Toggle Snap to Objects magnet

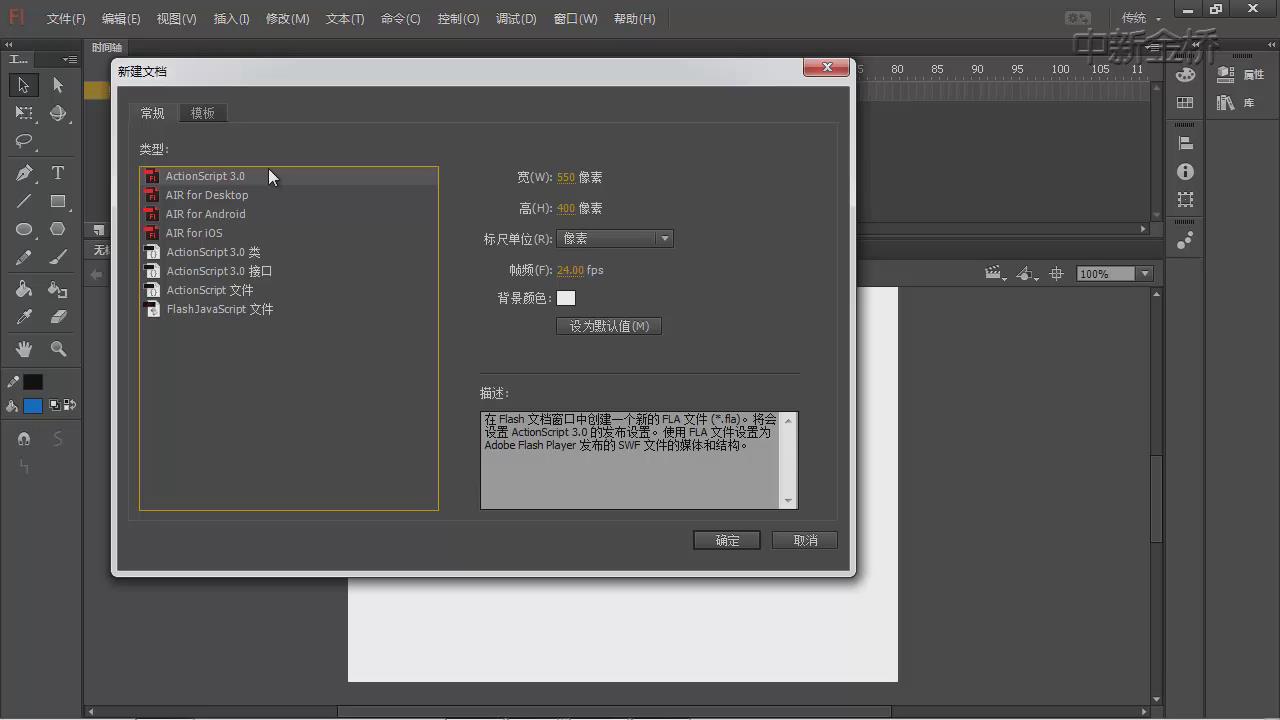pyautogui.click(x=24, y=439)
